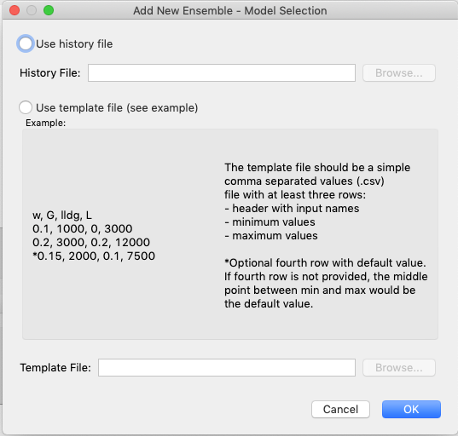Cancel the Add New Ensemble dialog
This screenshot has width=458, height=436.
pyautogui.click(x=340, y=409)
